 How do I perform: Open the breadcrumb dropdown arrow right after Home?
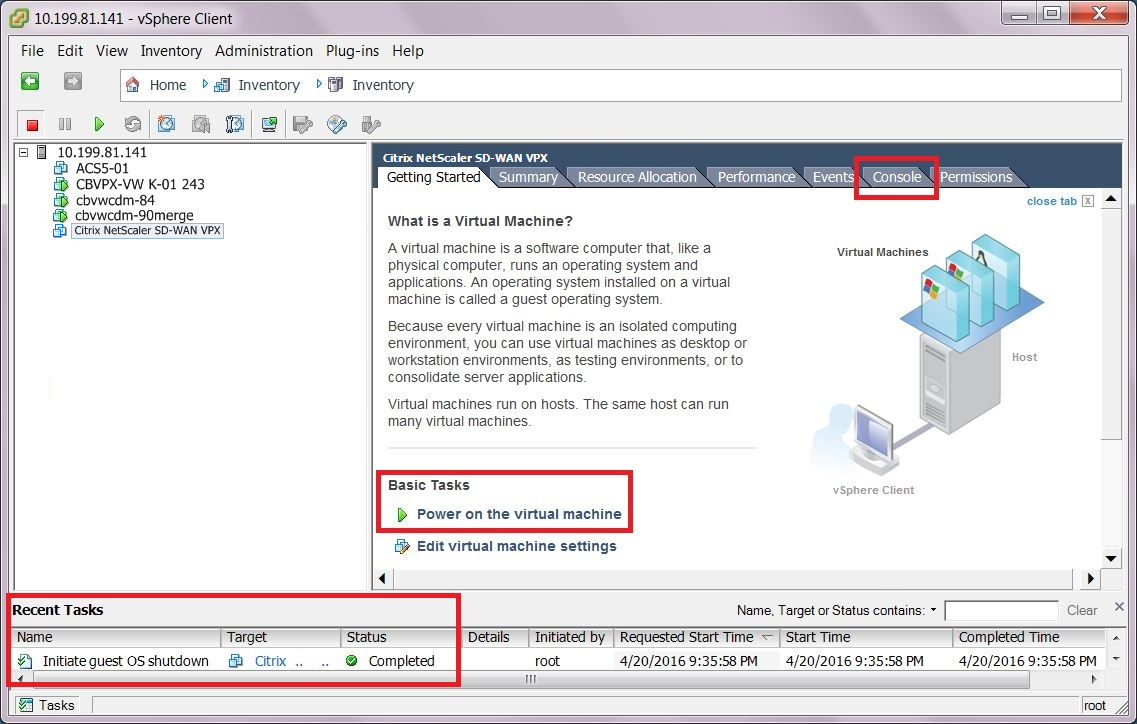coord(205,84)
